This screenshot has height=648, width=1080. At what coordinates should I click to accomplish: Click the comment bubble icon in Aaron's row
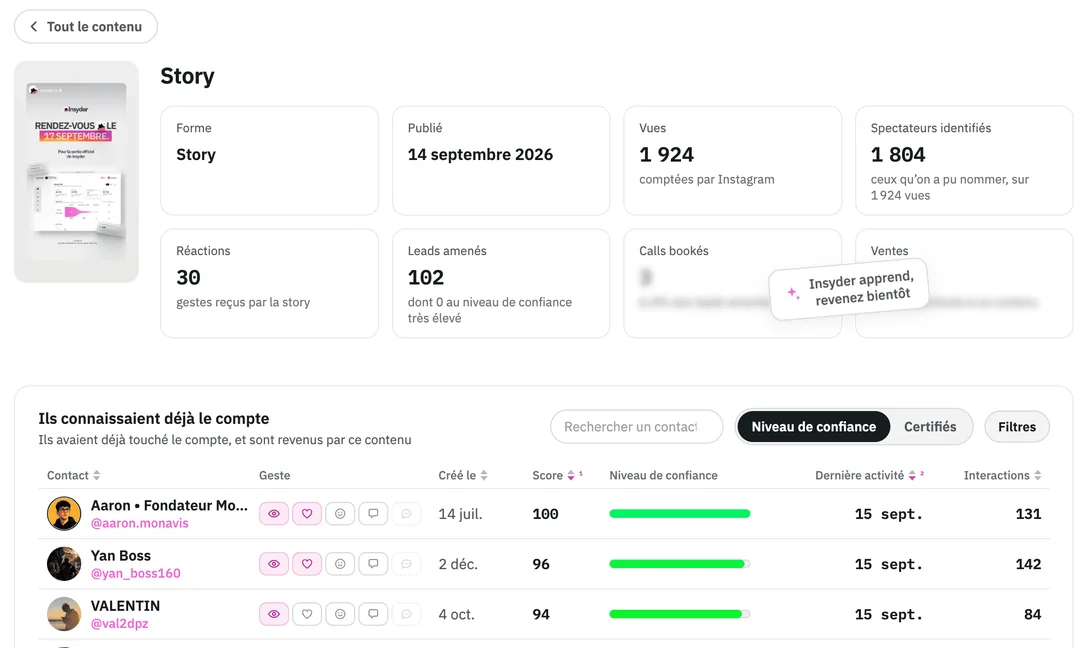373,514
